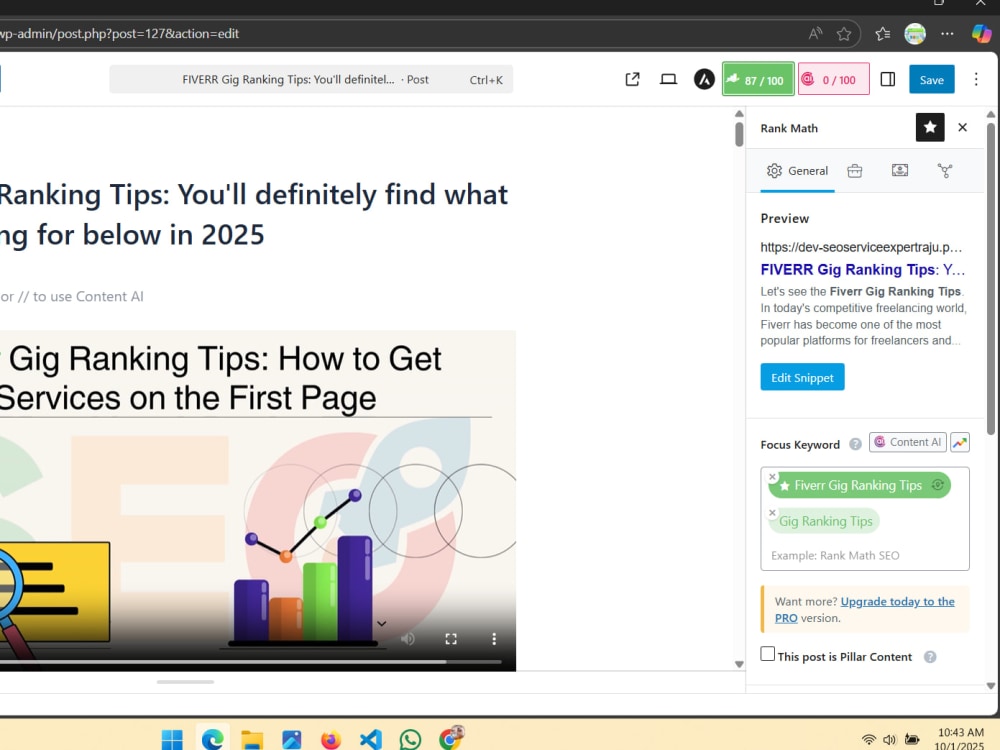
Task: Open post preview in new tab icon
Action: 632,79
